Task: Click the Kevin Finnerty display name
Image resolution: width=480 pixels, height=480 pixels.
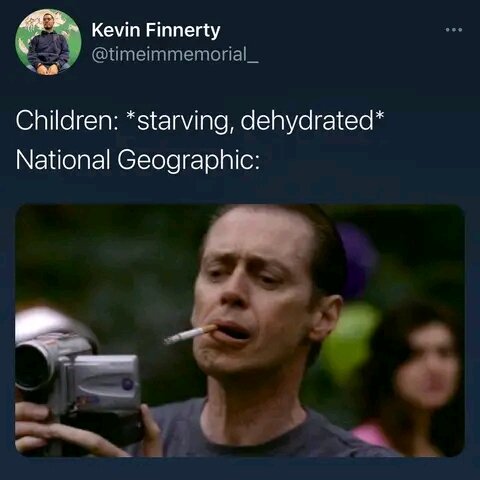Action: [156, 30]
